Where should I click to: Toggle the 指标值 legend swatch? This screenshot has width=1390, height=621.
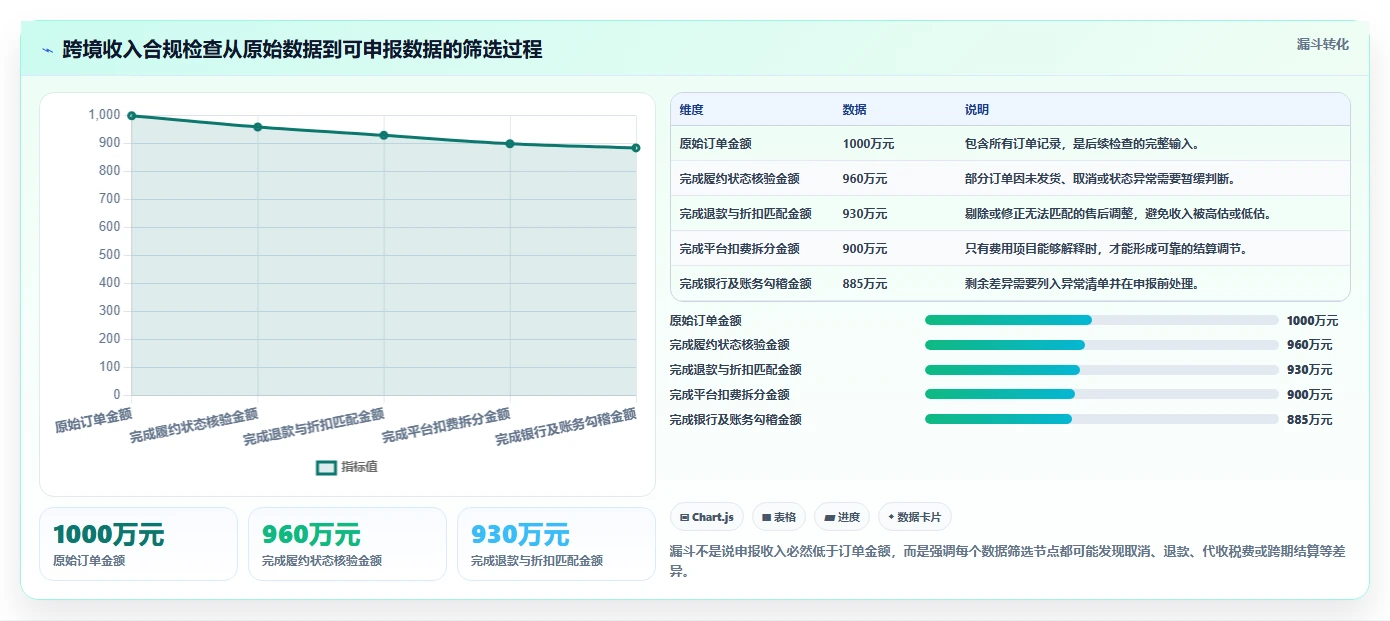(x=326, y=467)
